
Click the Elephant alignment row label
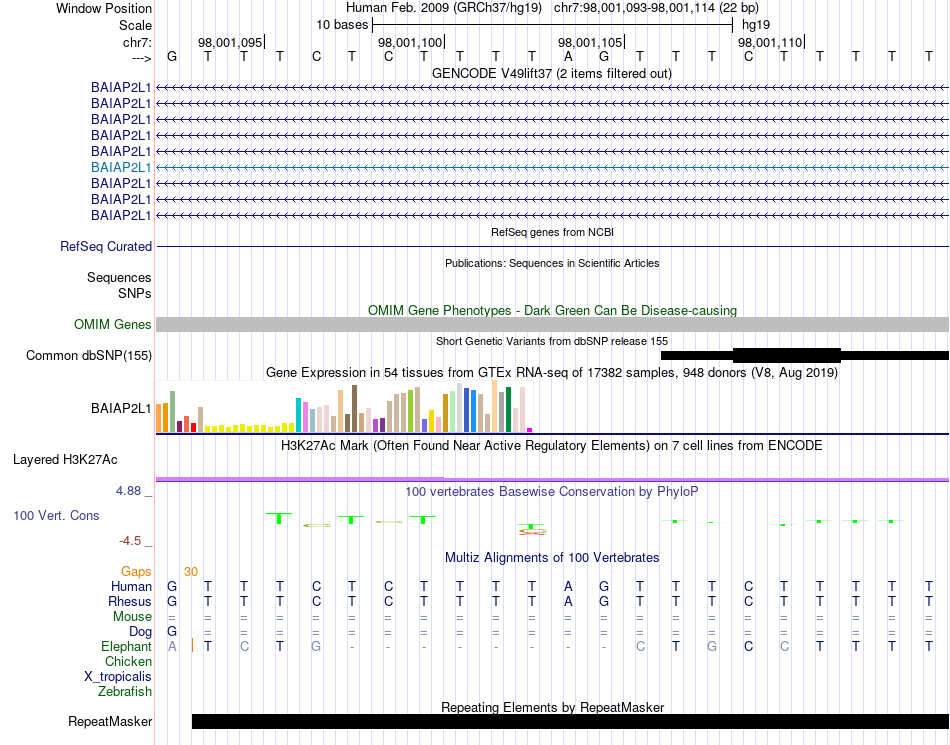coord(126,647)
